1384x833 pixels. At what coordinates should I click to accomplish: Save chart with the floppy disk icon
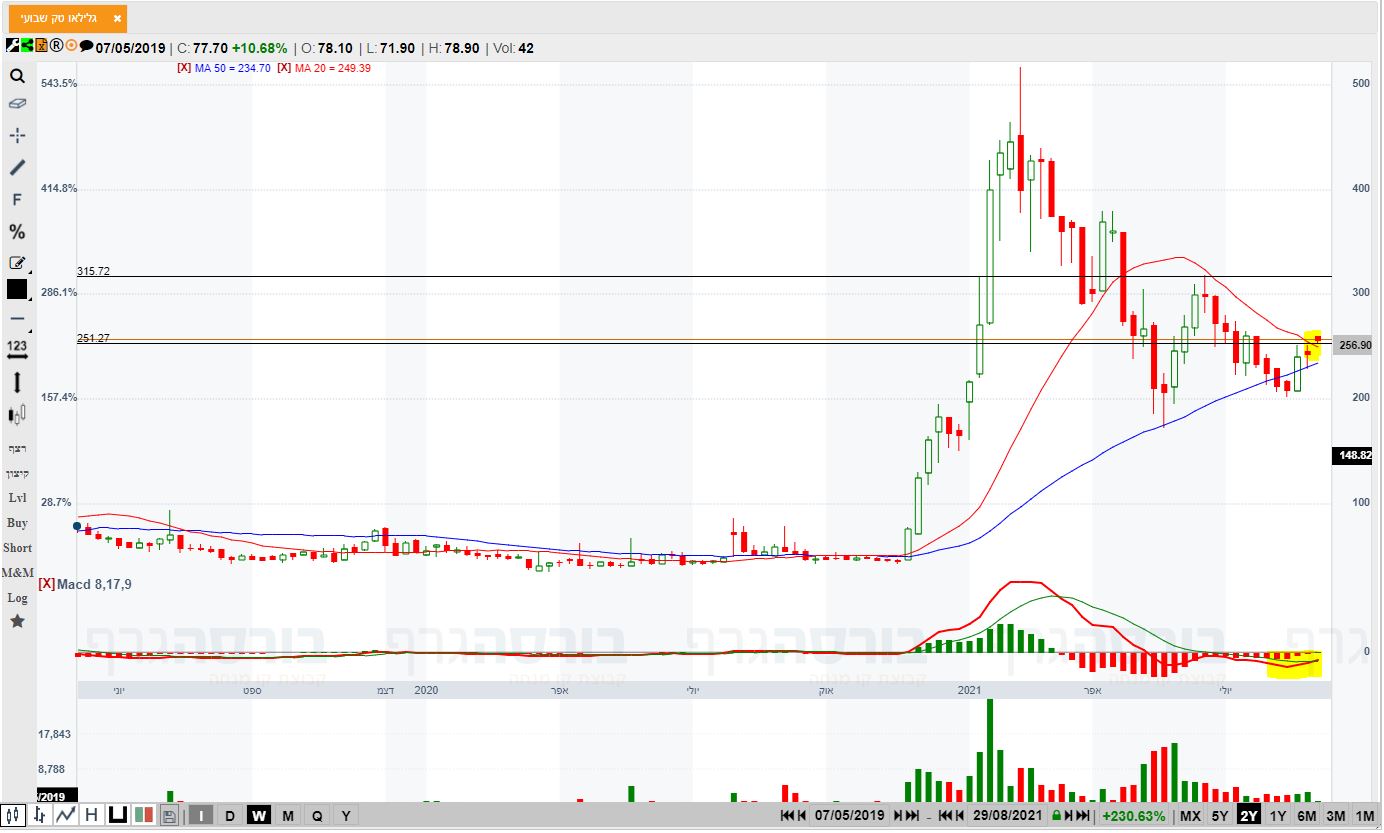tap(170, 816)
